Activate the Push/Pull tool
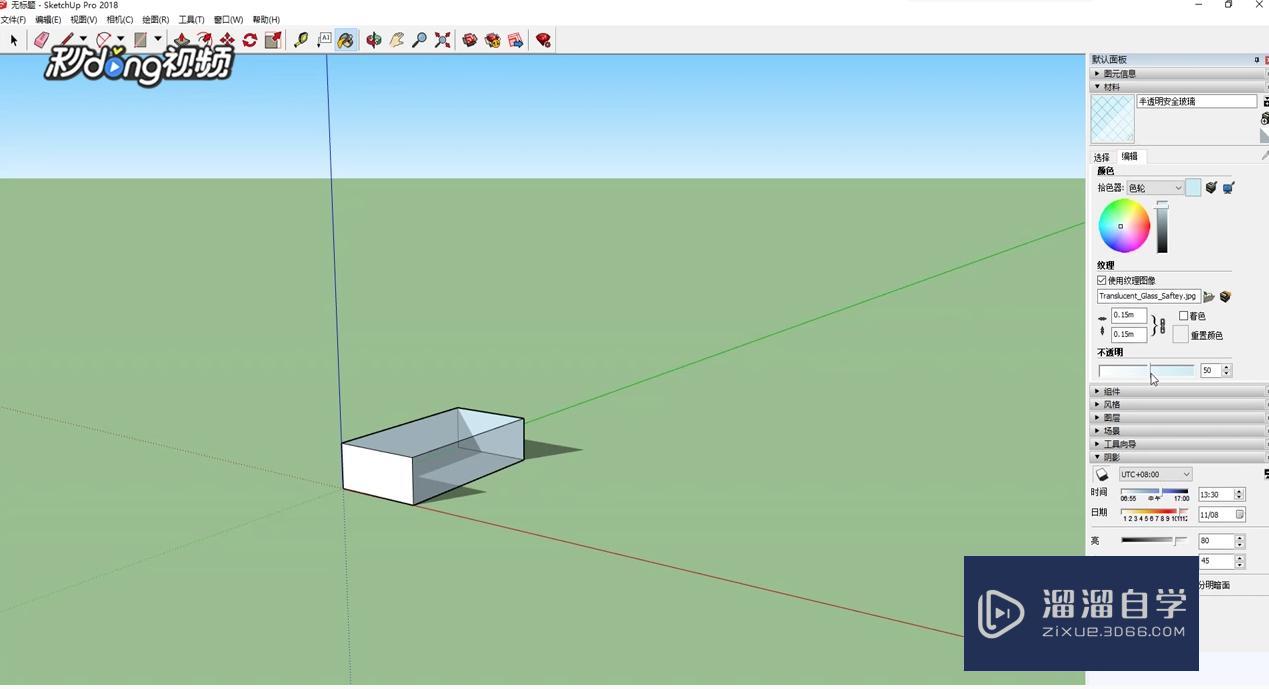Screen dimensions: 1269x689 pyautogui.click(x=181, y=40)
